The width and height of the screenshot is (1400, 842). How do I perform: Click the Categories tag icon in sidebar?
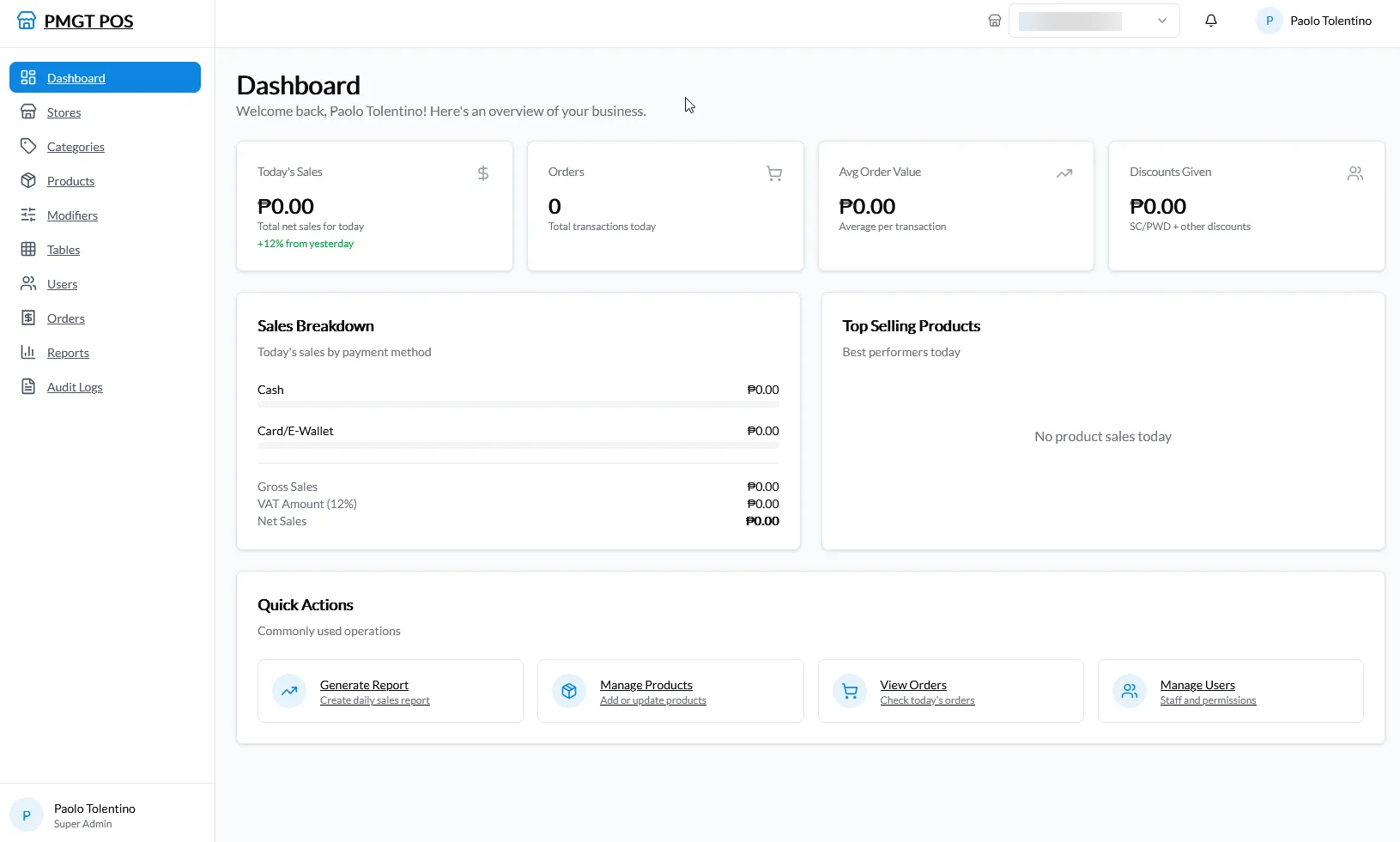click(x=28, y=146)
